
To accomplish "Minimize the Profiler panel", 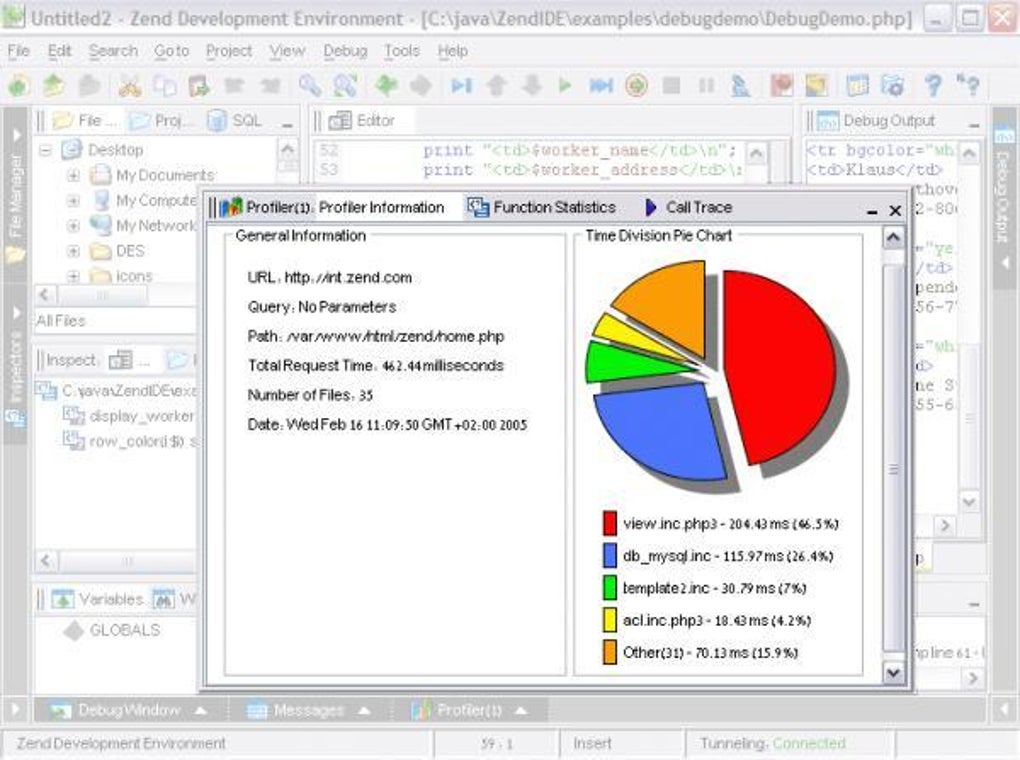I will pyautogui.click(x=872, y=211).
